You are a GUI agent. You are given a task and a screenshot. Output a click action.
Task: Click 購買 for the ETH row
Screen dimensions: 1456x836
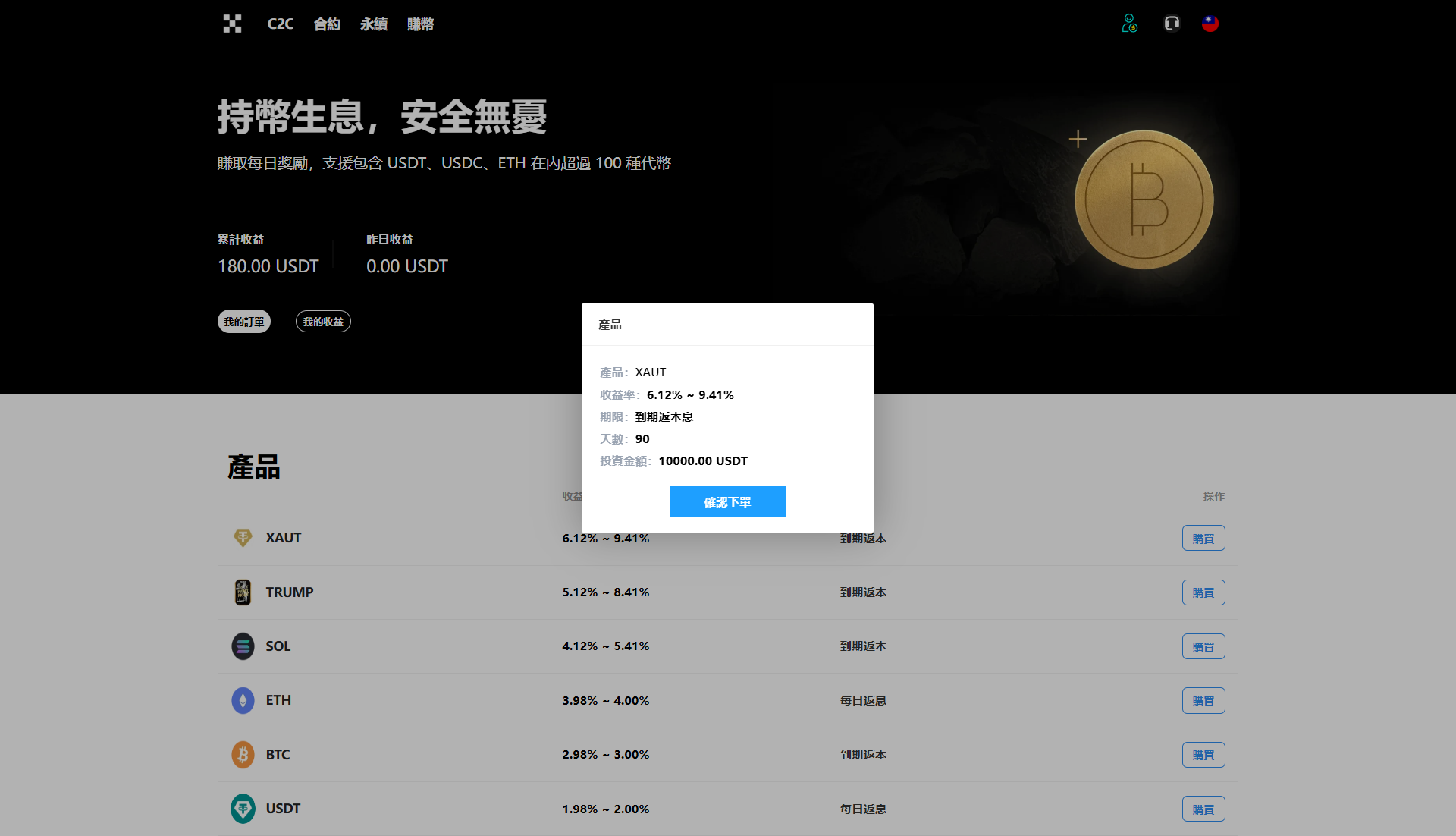[1203, 701]
